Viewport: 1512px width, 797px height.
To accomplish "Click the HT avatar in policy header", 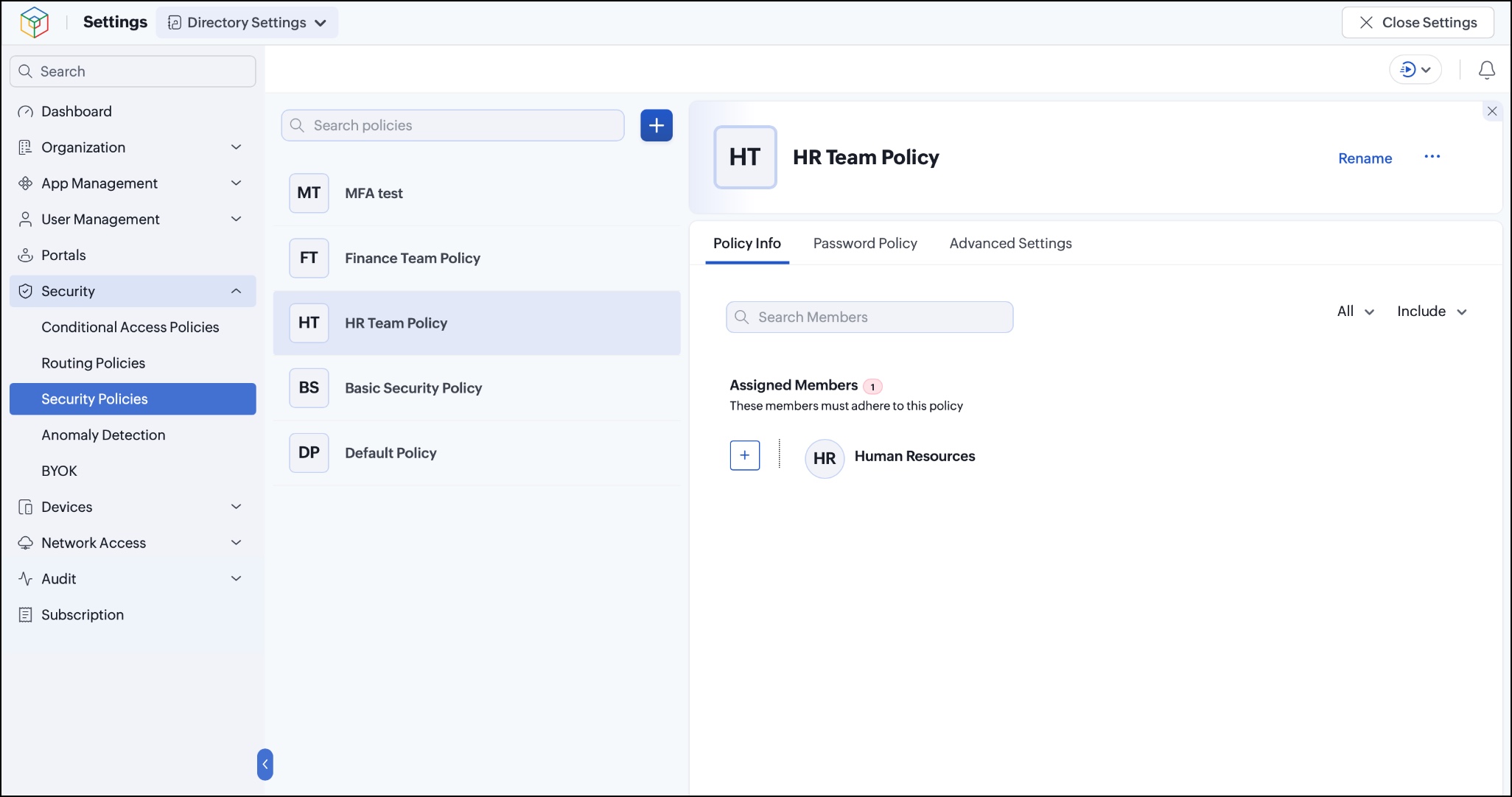I will coord(745,157).
